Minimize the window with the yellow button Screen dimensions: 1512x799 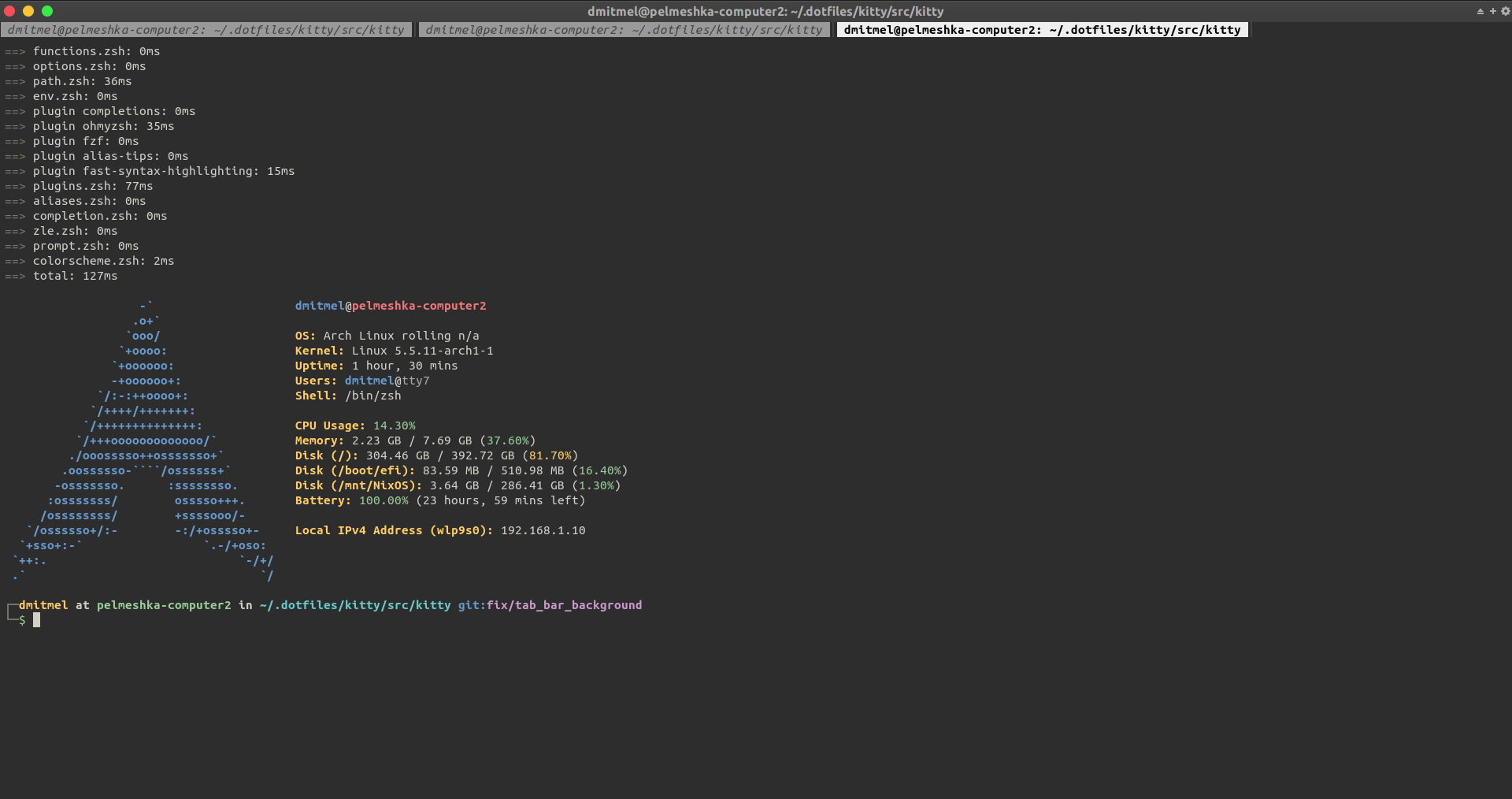tap(28, 11)
